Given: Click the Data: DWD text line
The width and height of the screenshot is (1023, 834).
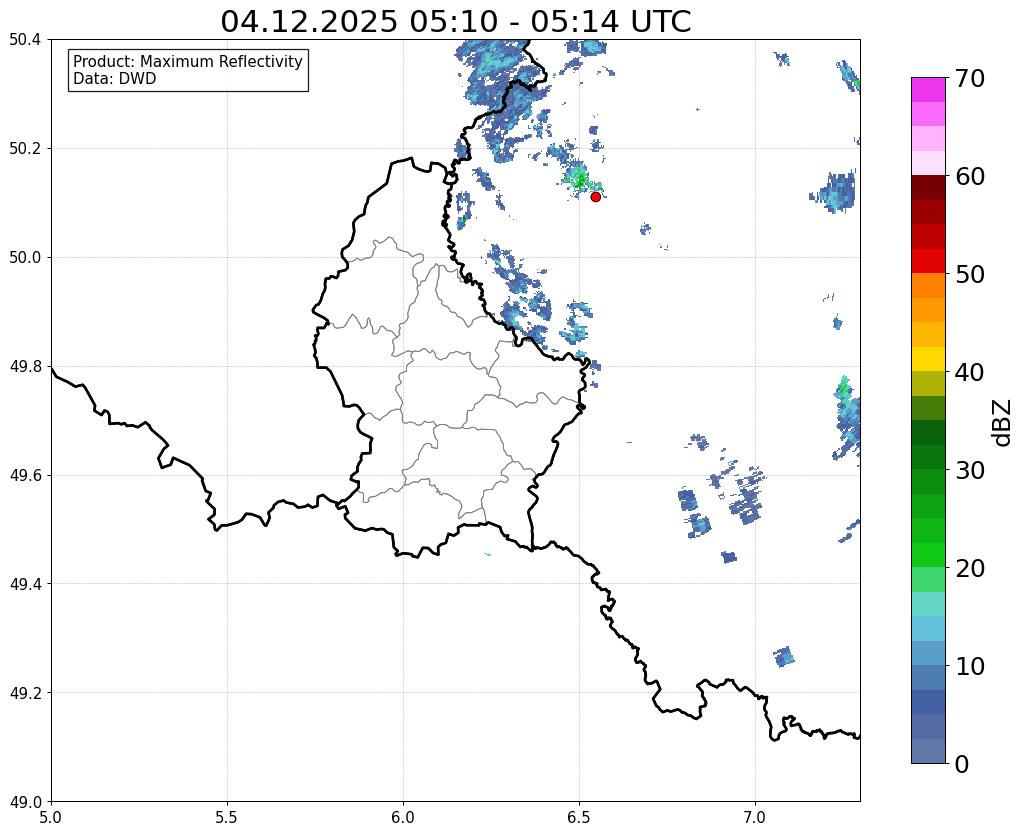Looking at the screenshot, I should tap(115, 79).
